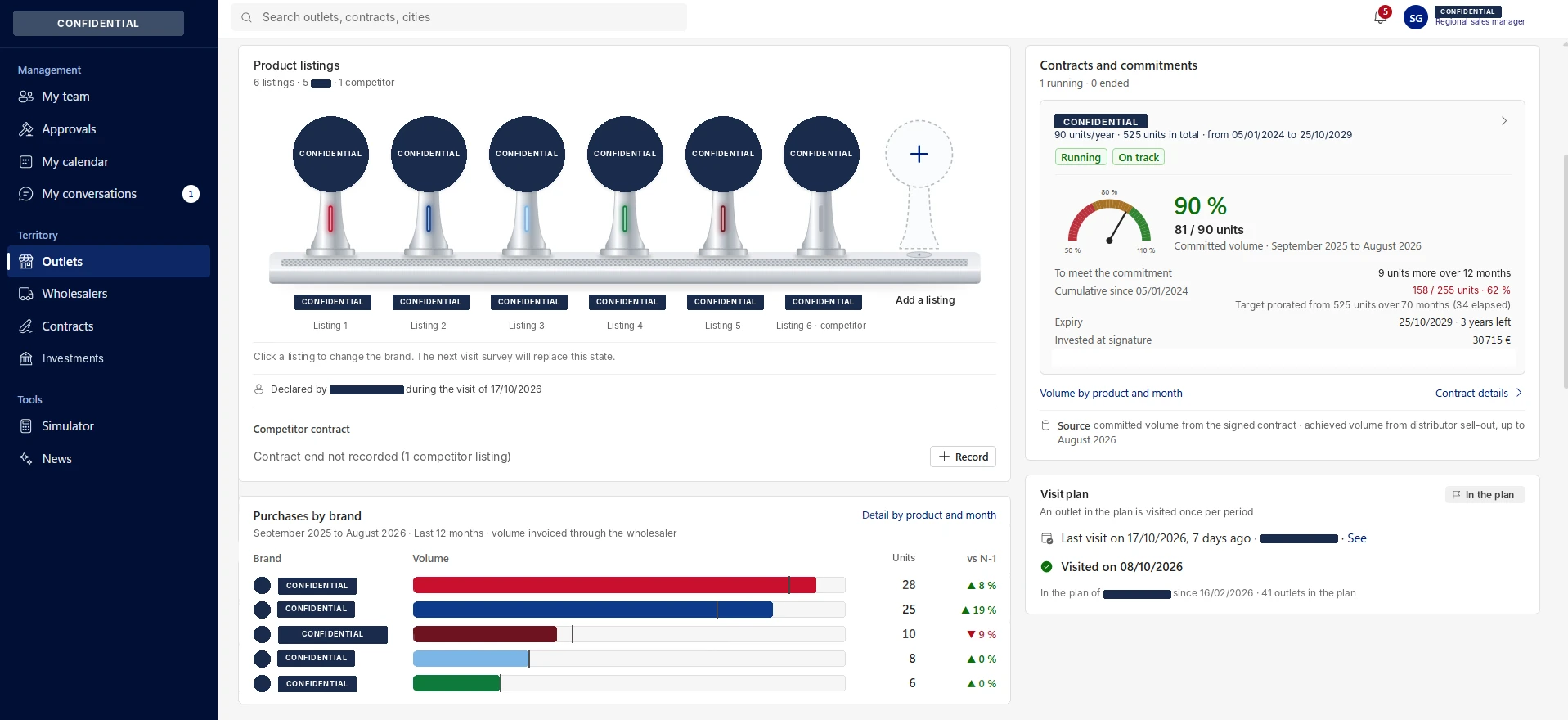Open My conversations
Viewport: 1568px width, 720px height.
pyautogui.click(x=109, y=194)
